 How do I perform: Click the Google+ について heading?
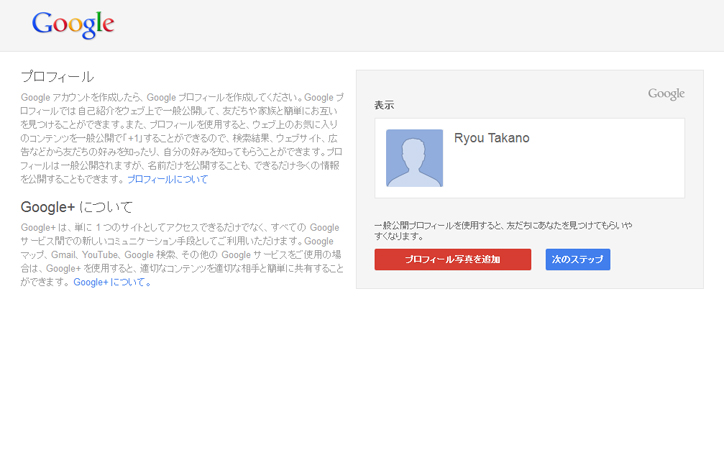[x=77, y=207]
